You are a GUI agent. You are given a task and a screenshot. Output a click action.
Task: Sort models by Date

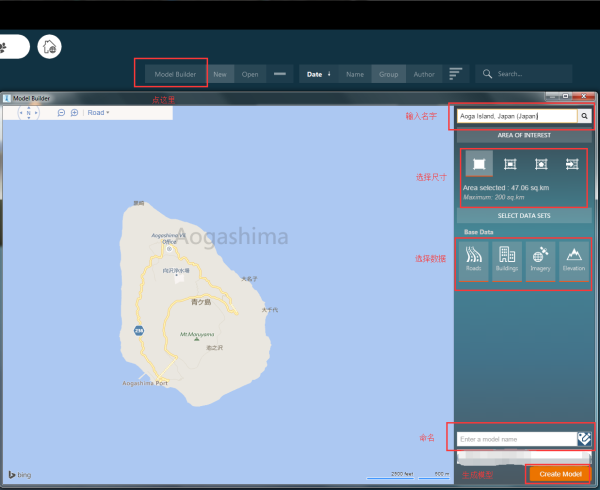318,74
